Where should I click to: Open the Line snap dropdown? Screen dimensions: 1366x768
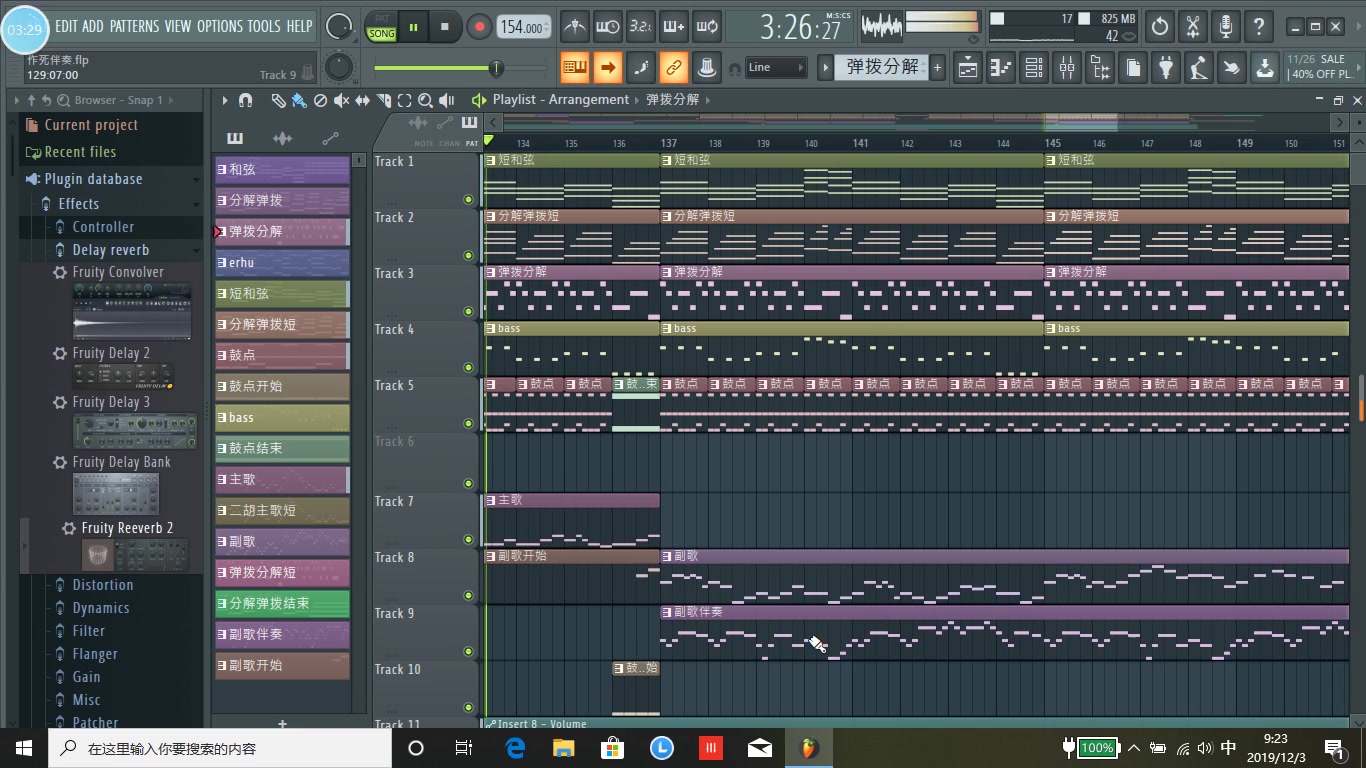pos(775,68)
